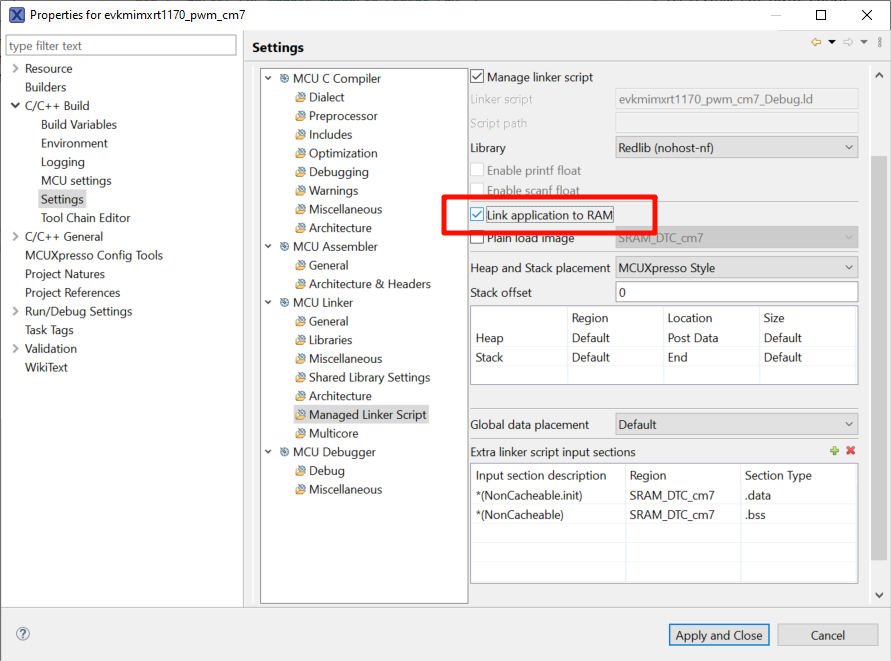The width and height of the screenshot is (891, 661).
Task: Uncheck Manage linker script
Action: [x=477, y=75]
